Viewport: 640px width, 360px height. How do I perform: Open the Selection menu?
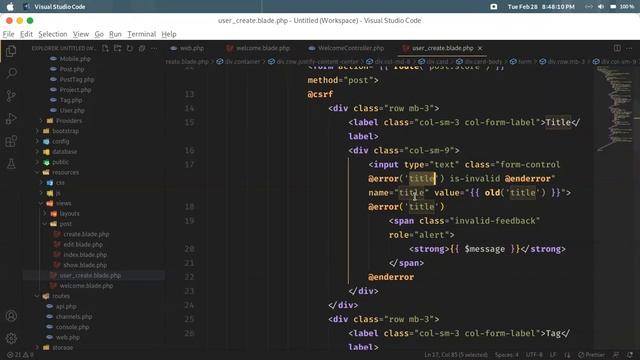click(53, 34)
